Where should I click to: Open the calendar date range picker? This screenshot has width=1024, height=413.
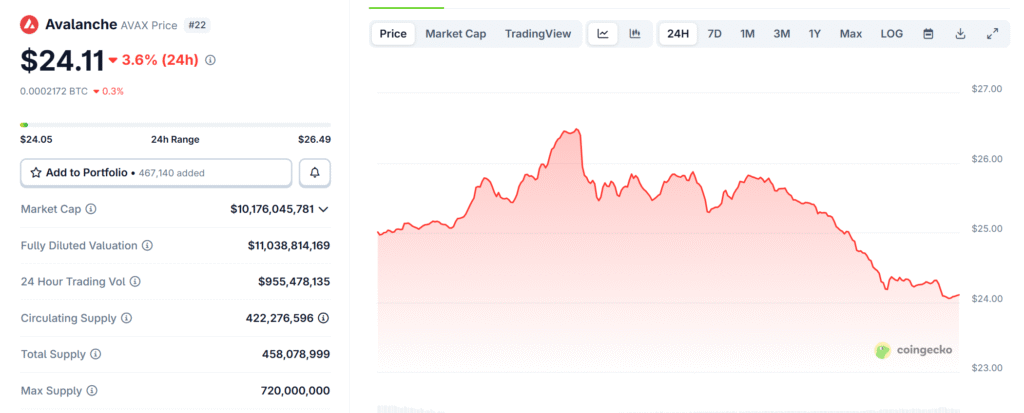pyautogui.click(x=928, y=34)
